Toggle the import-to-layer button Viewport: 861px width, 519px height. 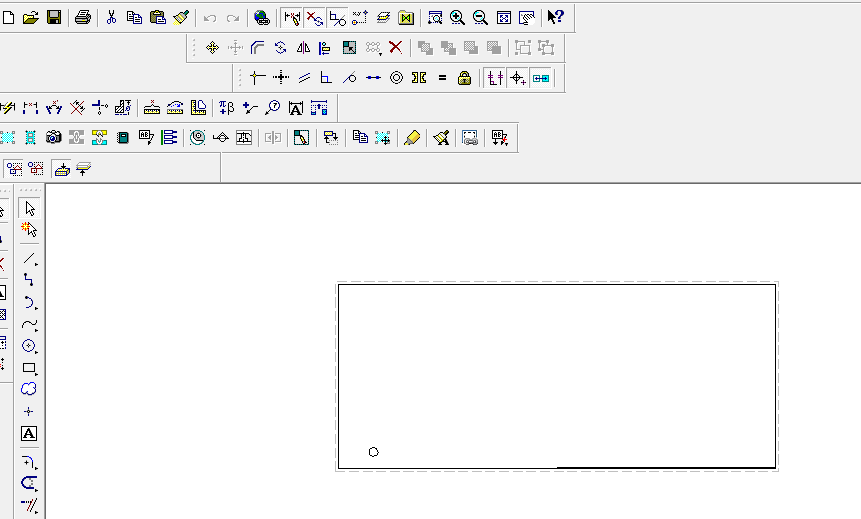pyautogui.click(x=62, y=169)
